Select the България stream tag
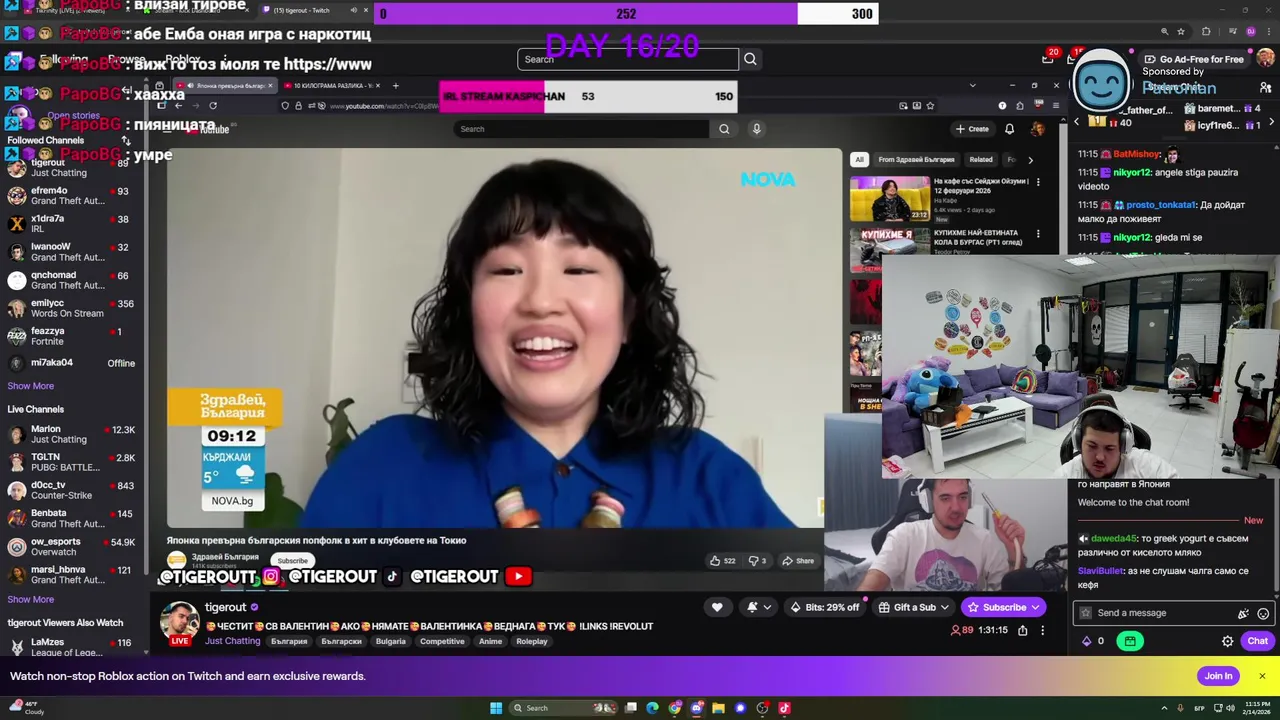Viewport: 1280px width, 720px height. 289,641
